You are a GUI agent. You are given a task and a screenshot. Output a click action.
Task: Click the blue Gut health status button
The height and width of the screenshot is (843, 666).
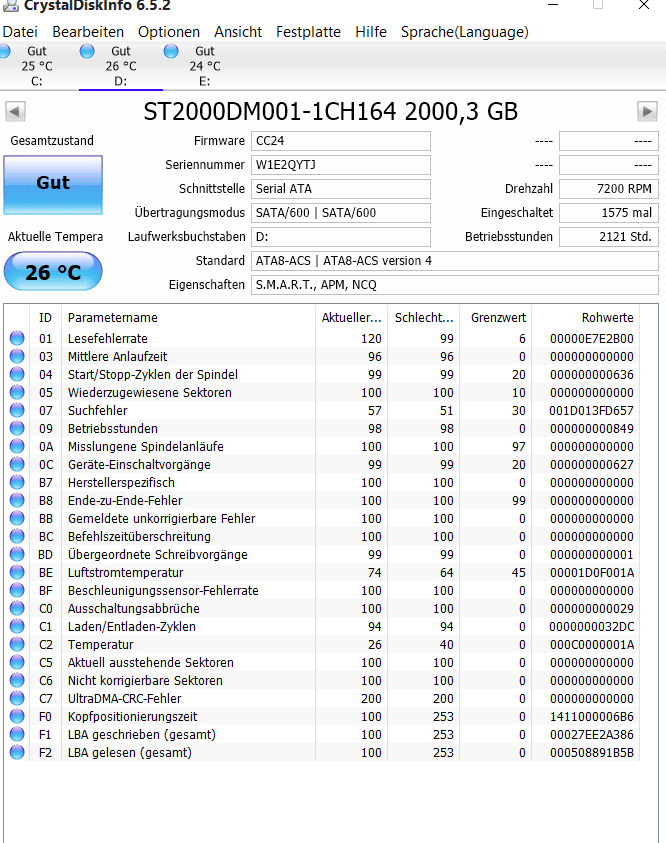pyautogui.click(x=53, y=185)
